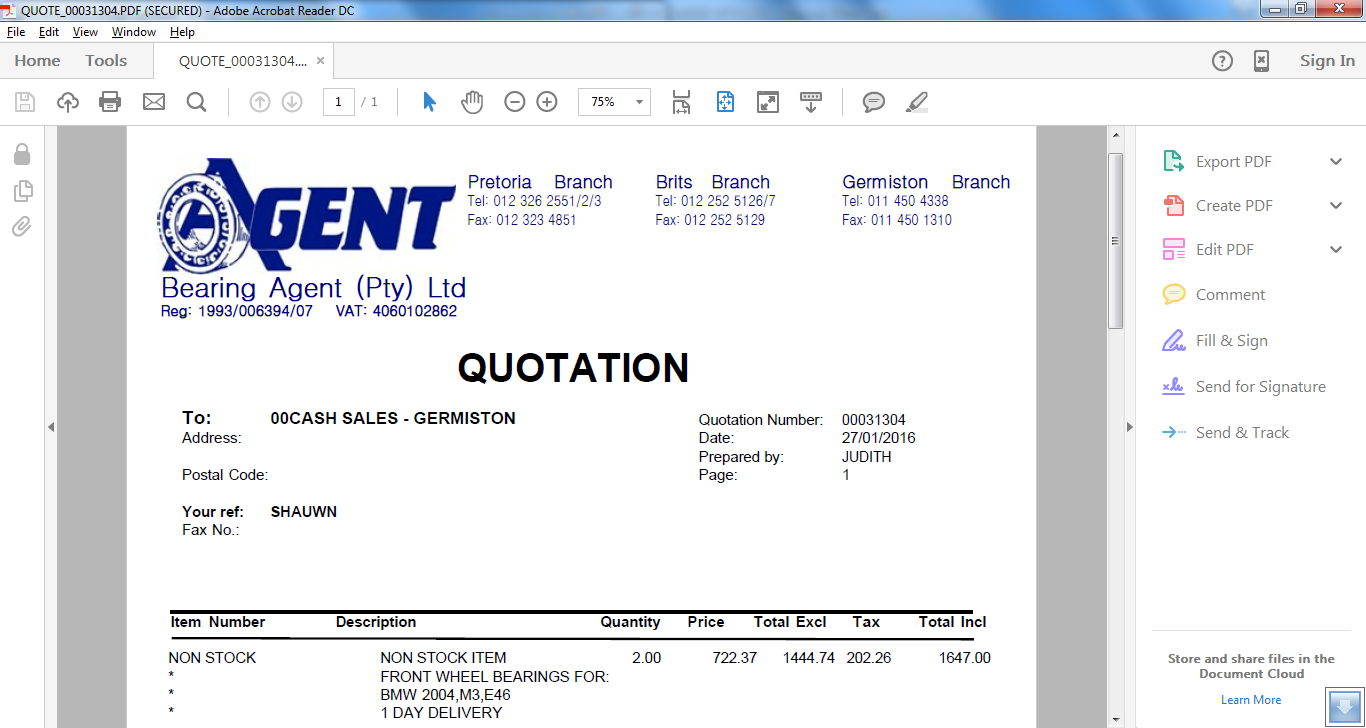Switch to the Tools tab
This screenshot has height=728, width=1366.
tap(106, 61)
